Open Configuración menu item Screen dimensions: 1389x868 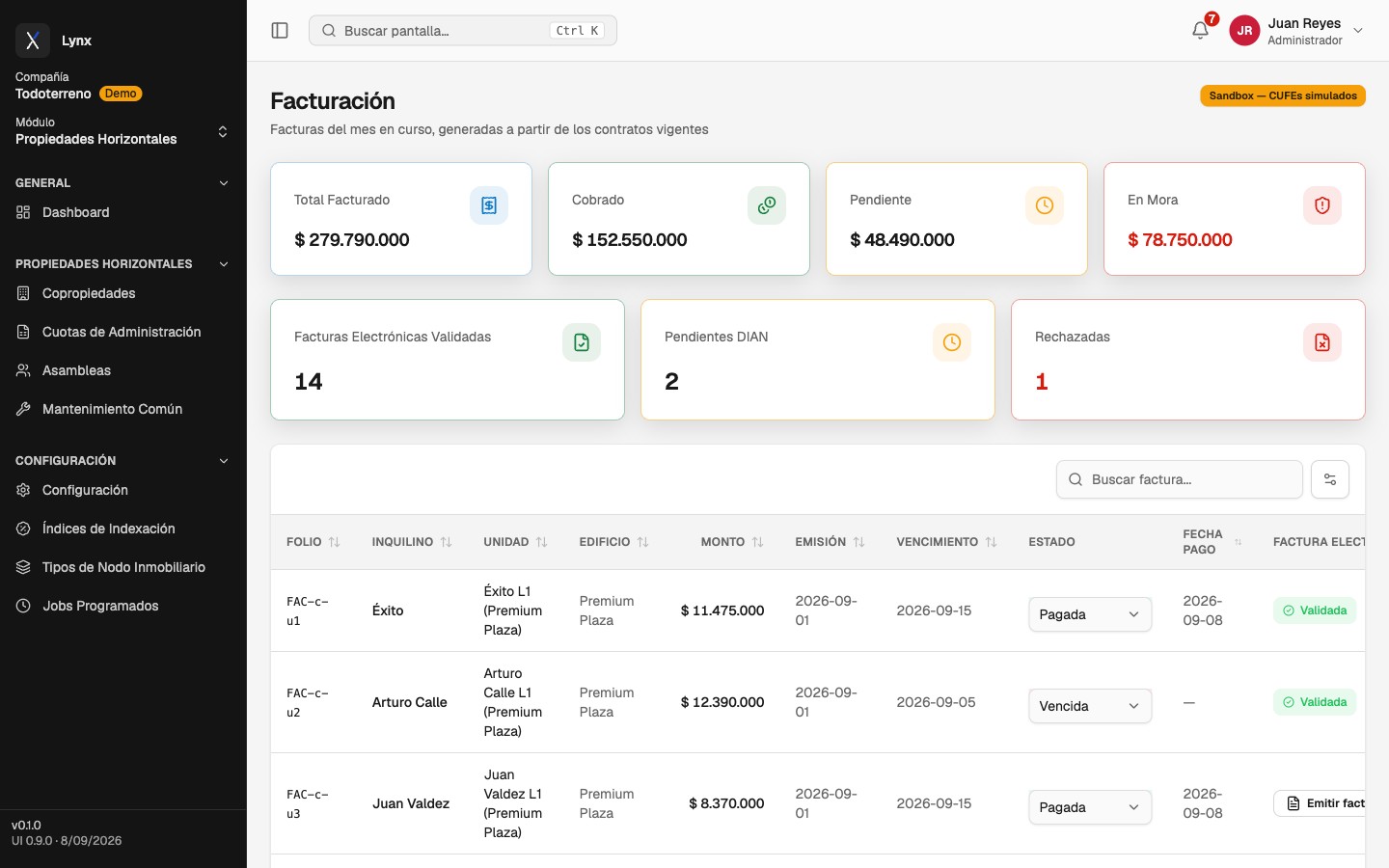tap(123, 490)
